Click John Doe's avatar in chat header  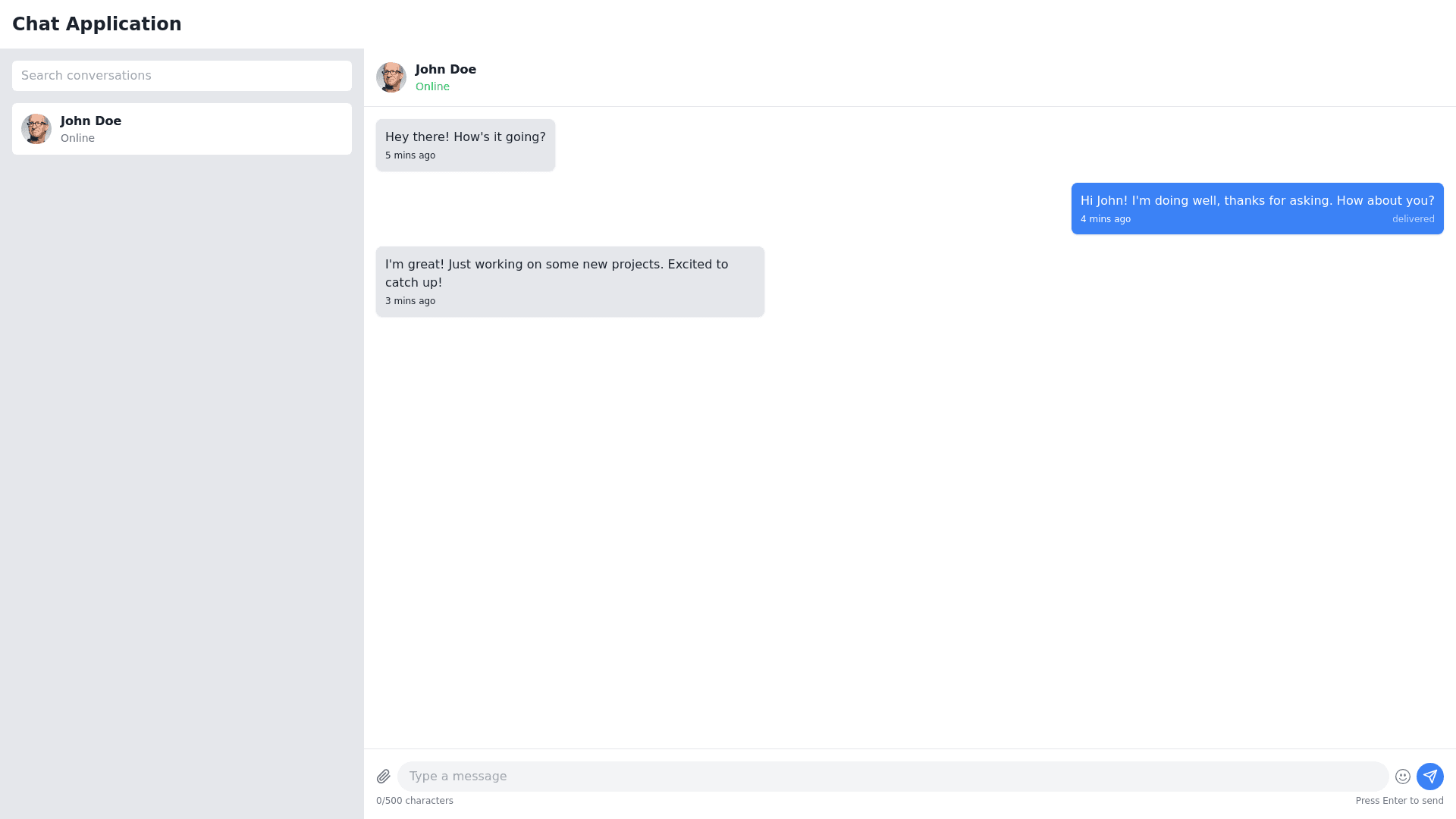pyautogui.click(x=391, y=77)
